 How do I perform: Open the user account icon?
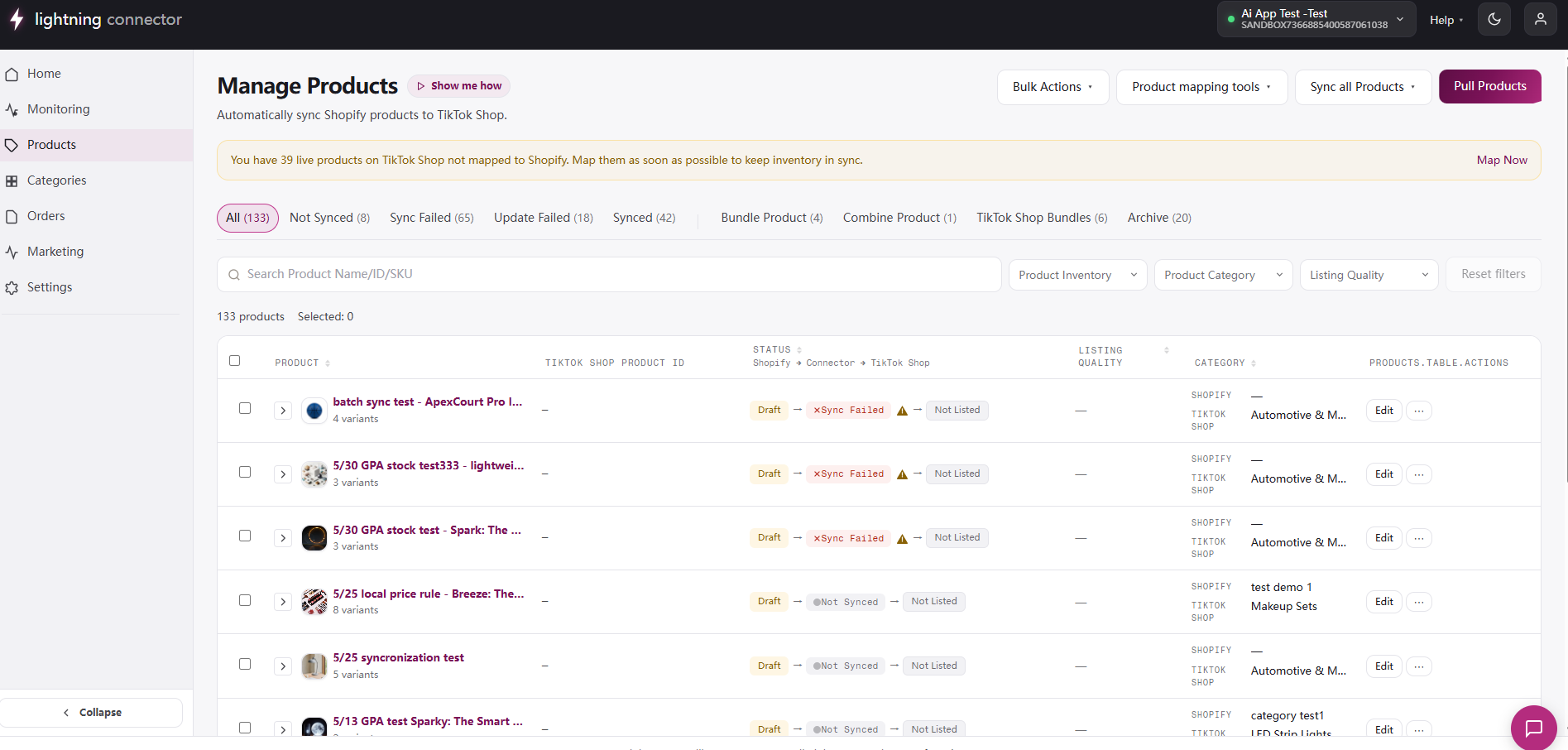coord(1541,19)
